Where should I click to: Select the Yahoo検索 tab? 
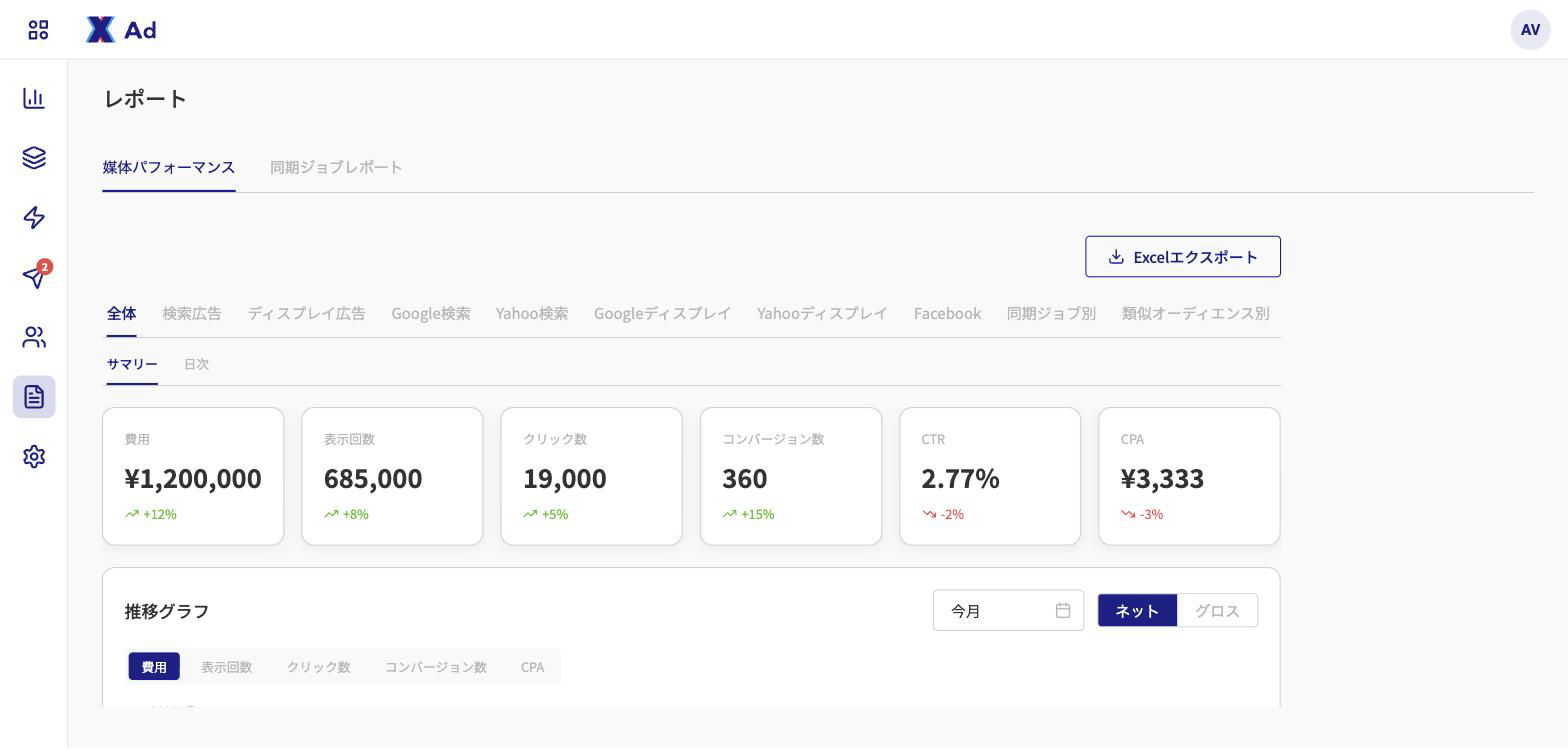(x=532, y=313)
